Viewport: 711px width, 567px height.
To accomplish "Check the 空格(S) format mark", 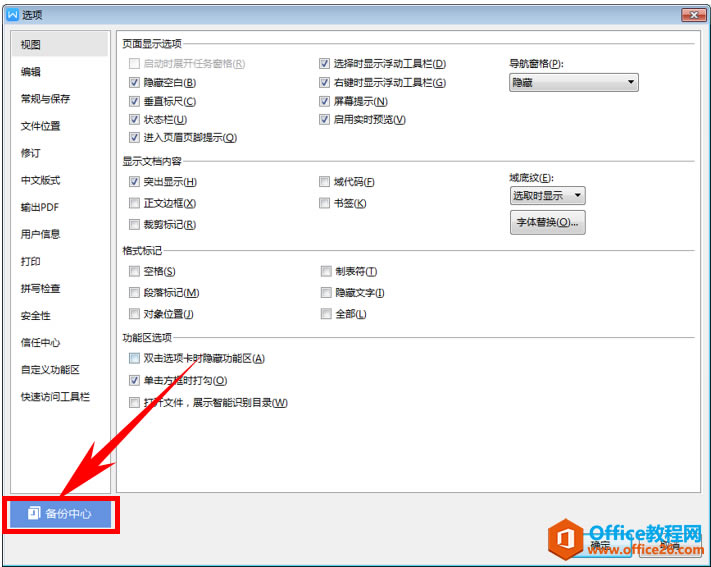I will [x=134, y=271].
